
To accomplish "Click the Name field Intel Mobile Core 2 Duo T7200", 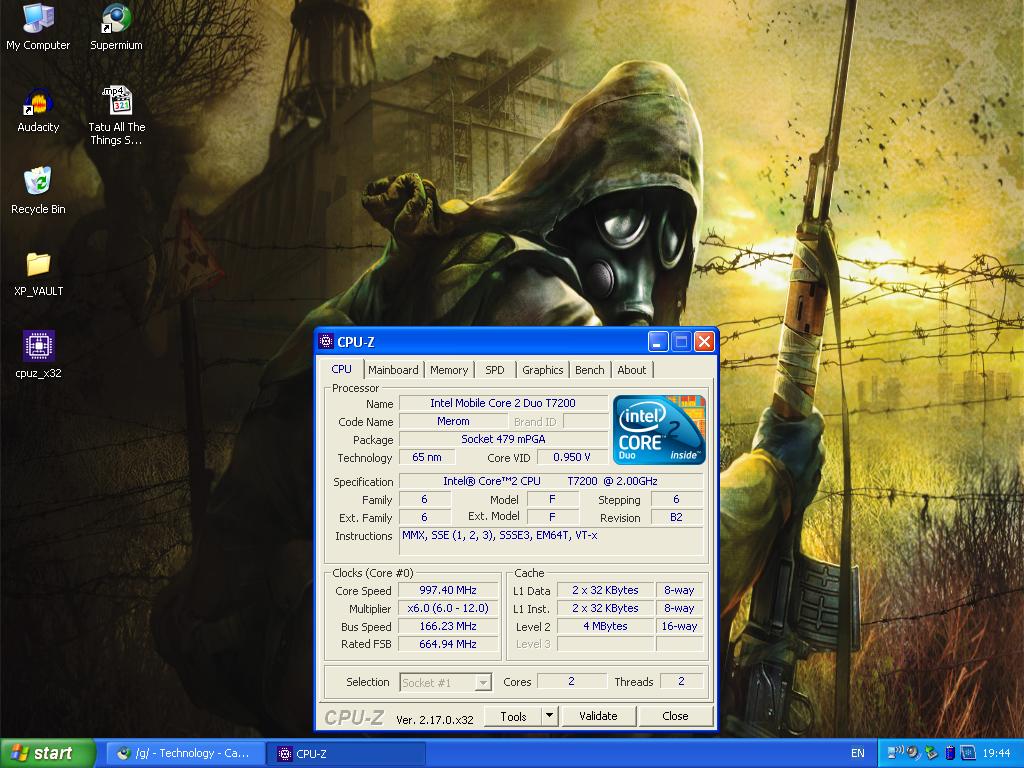I will pos(503,403).
